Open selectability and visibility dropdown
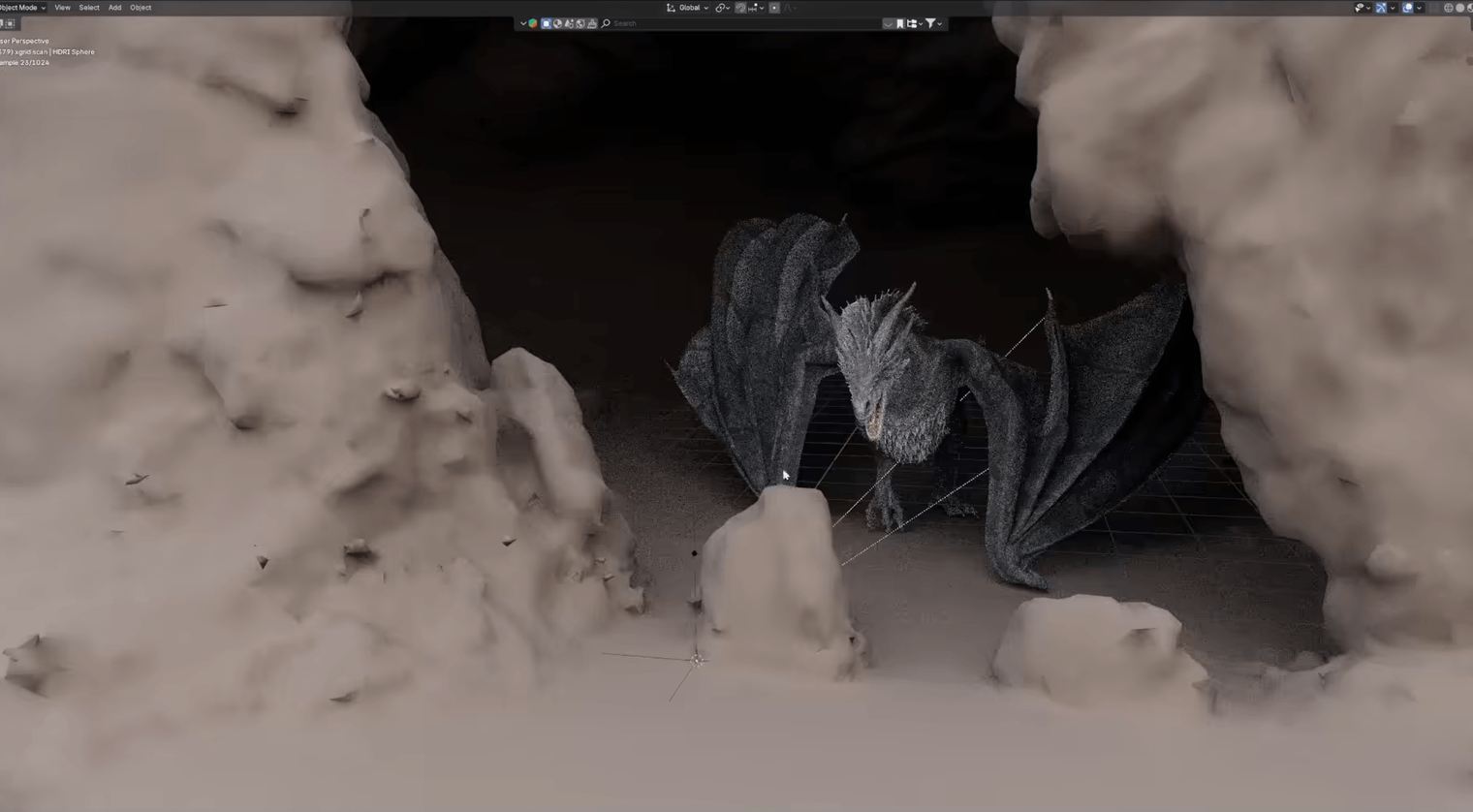Viewport: 1473px width, 812px height. 1362,8
